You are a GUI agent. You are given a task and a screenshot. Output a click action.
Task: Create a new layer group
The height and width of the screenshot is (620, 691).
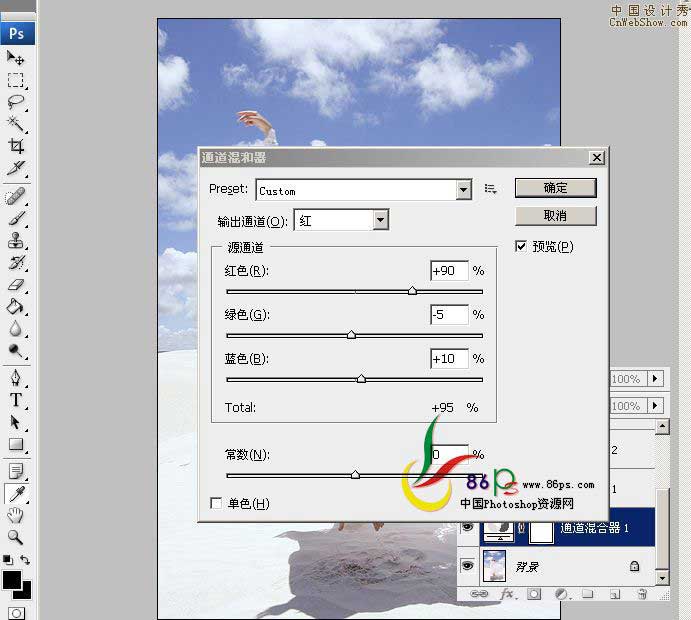point(588,594)
